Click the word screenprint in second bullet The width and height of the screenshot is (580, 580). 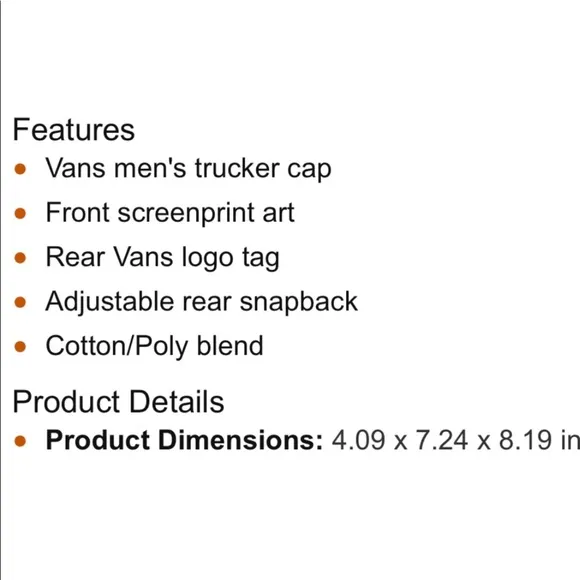tap(186, 214)
